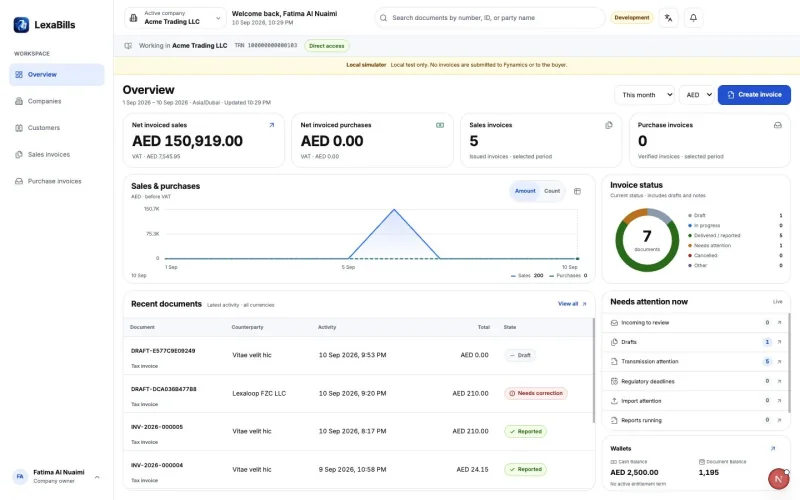Open document DRAFT-DCA0368477B8
This screenshot has width=800, height=500.
tap(163, 389)
